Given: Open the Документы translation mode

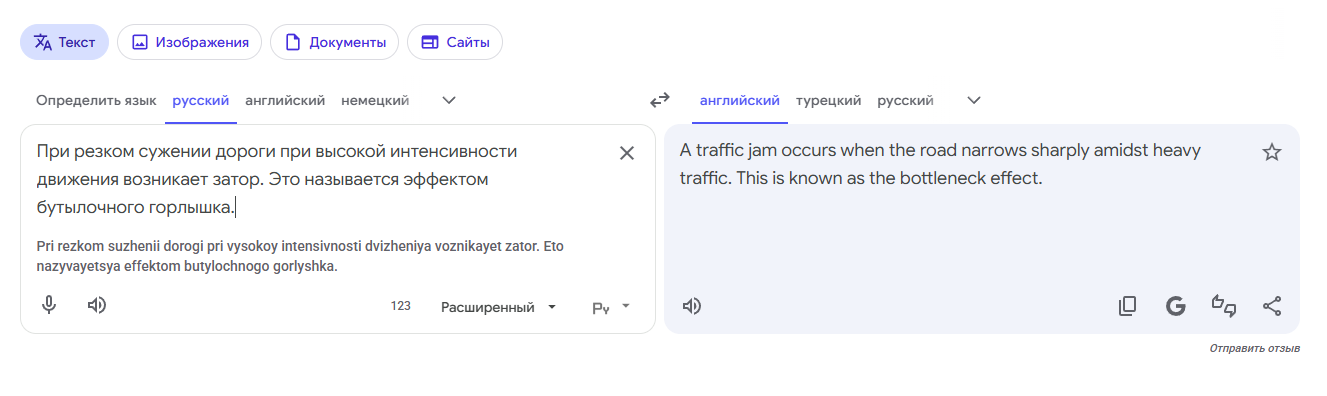Looking at the screenshot, I should [335, 42].
